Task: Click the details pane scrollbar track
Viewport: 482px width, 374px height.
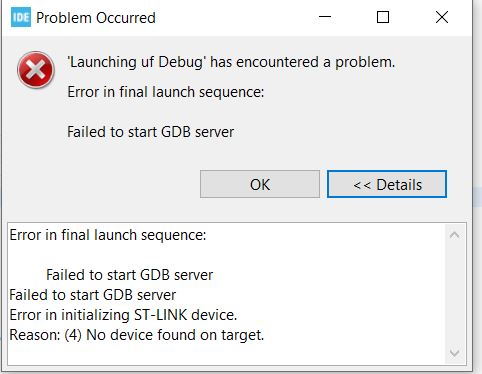Action: (x=454, y=294)
